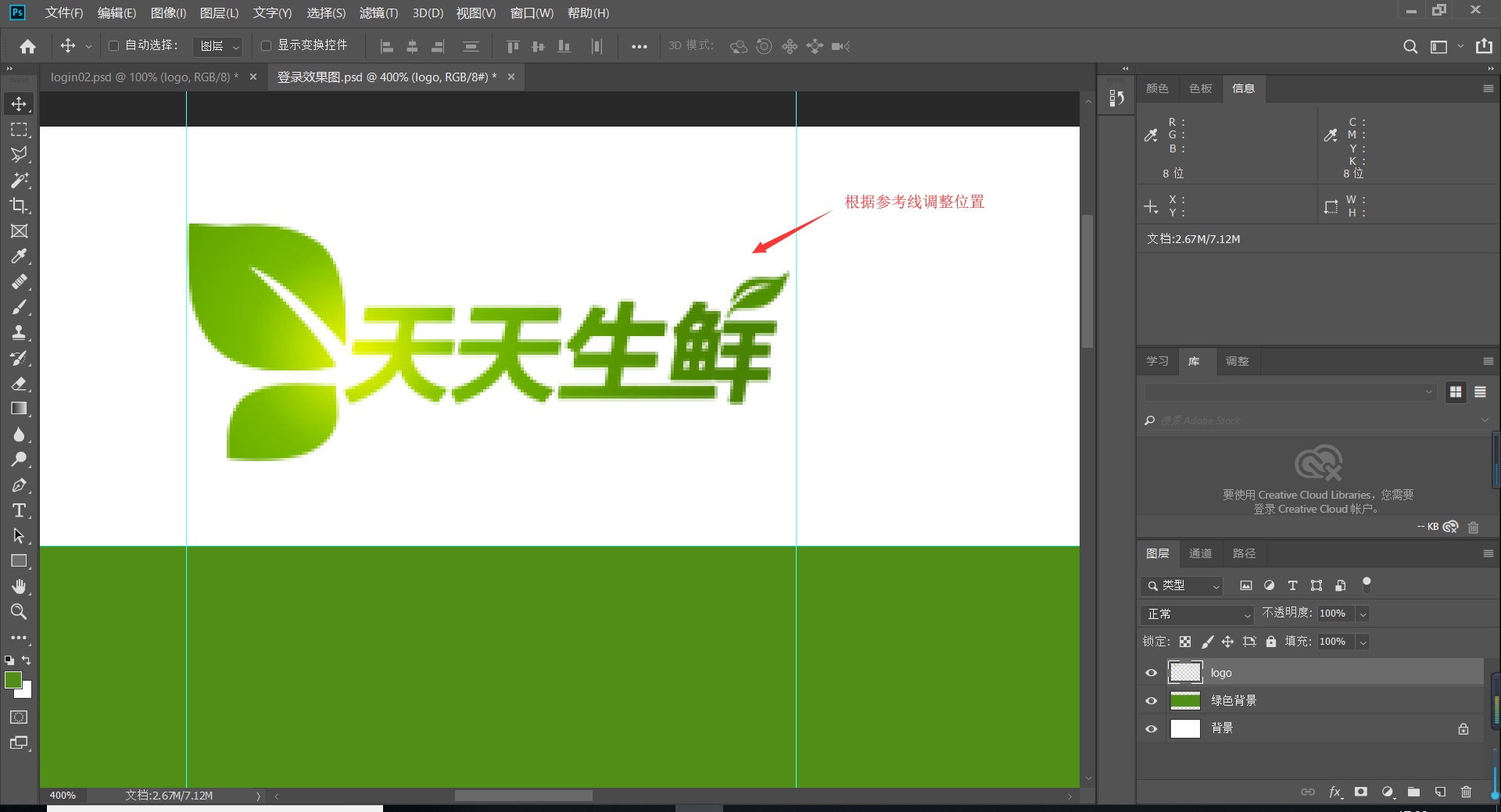Click the logo layer thumbnail
The image size is (1501, 812).
[1185, 672]
